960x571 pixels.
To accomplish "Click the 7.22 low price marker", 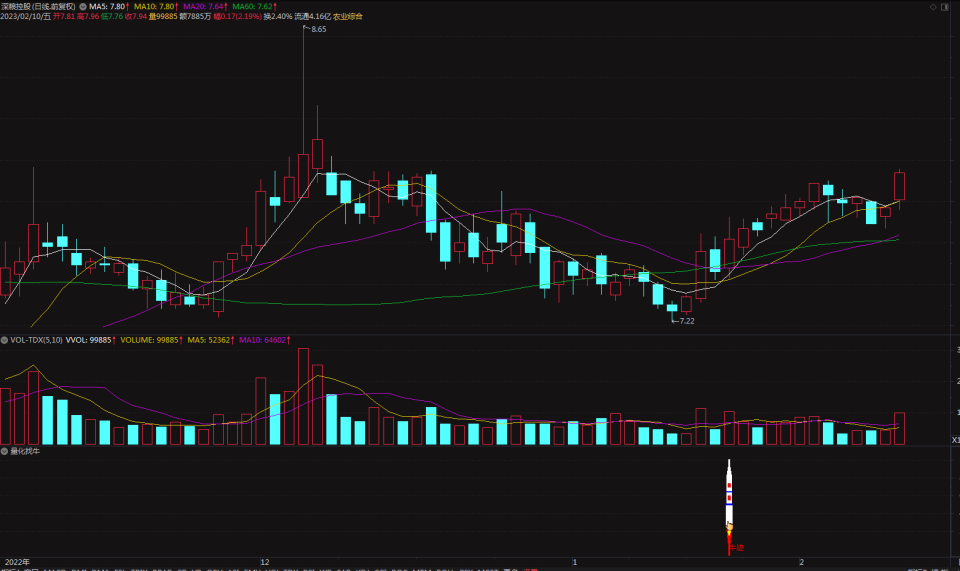I will (x=686, y=321).
